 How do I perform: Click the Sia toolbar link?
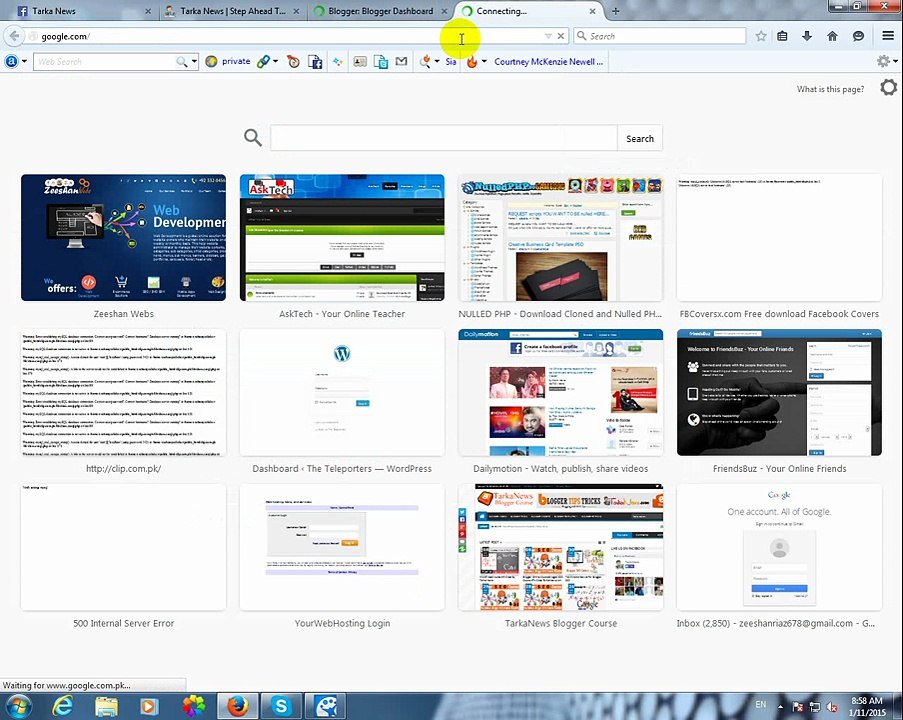tap(450, 62)
